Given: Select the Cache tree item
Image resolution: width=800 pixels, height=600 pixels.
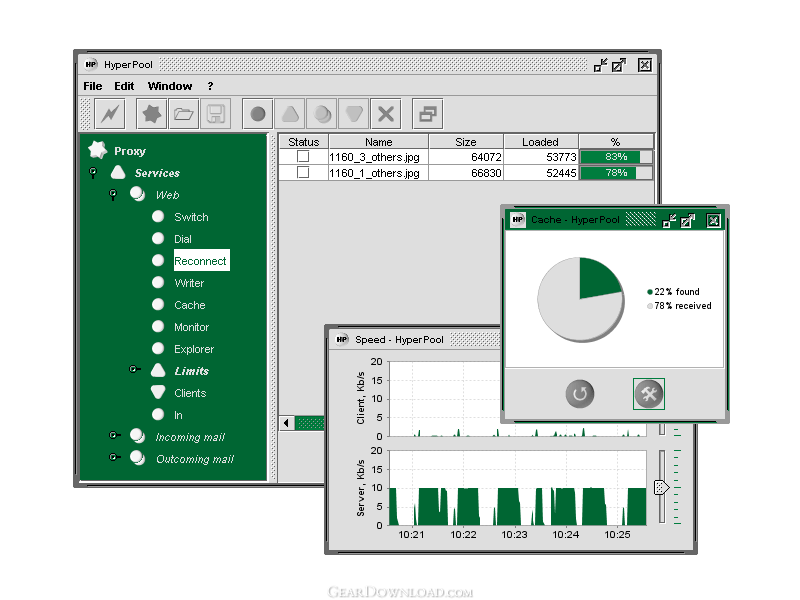Looking at the screenshot, I should pyautogui.click(x=189, y=305).
